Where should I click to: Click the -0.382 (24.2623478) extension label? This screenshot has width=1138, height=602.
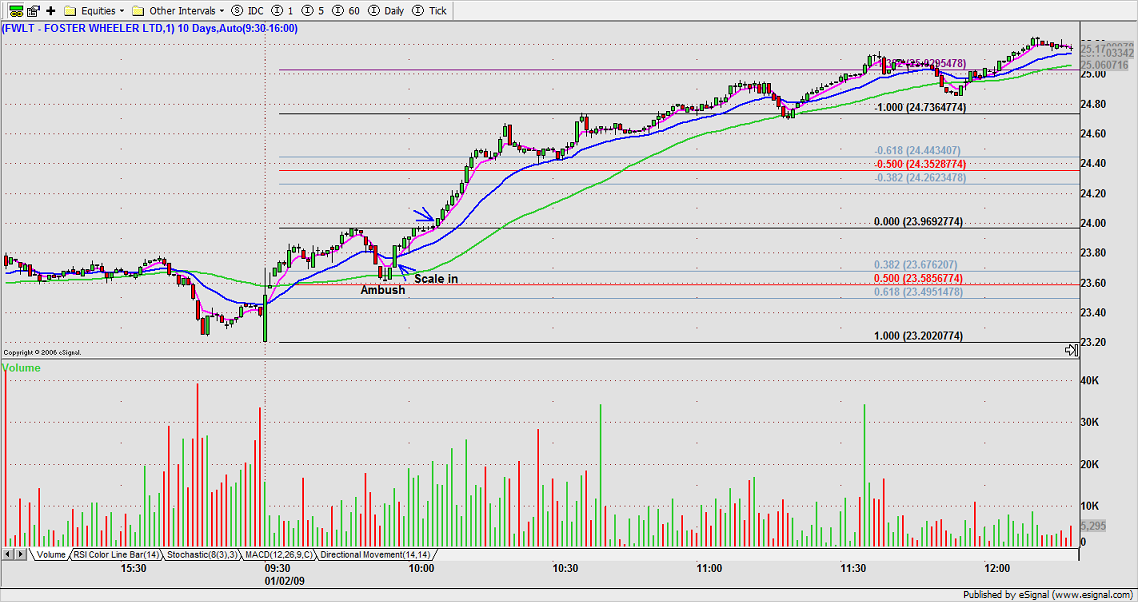click(x=920, y=177)
